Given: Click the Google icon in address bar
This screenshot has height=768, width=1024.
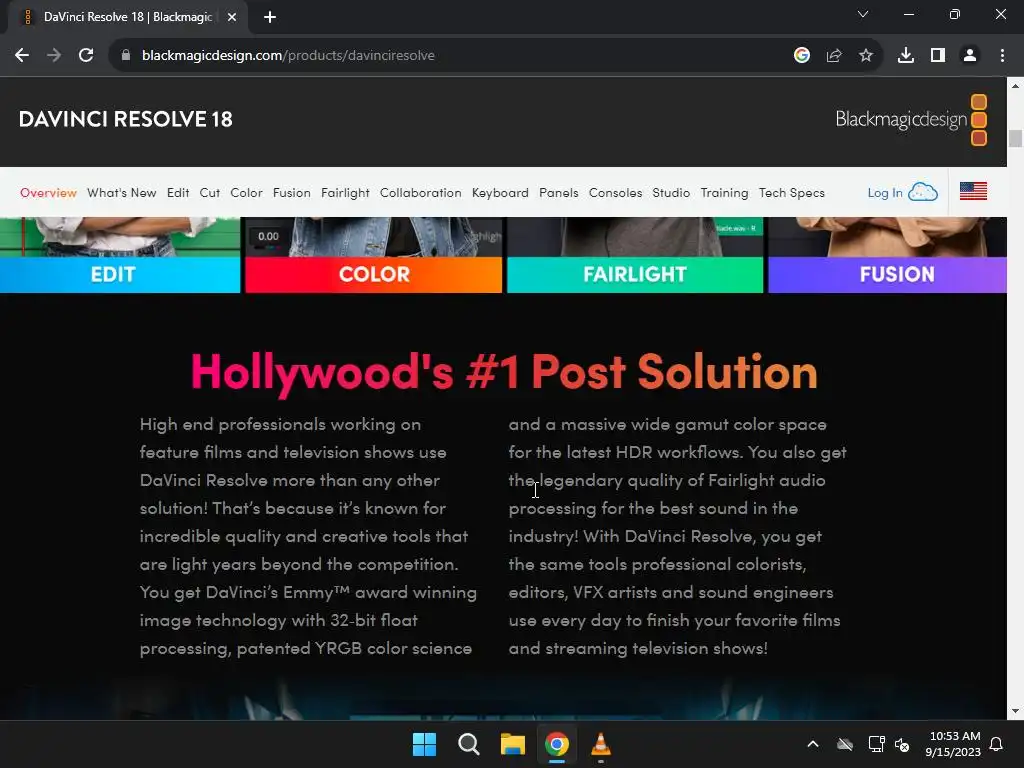Looking at the screenshot, I should [x=802, y=56].
